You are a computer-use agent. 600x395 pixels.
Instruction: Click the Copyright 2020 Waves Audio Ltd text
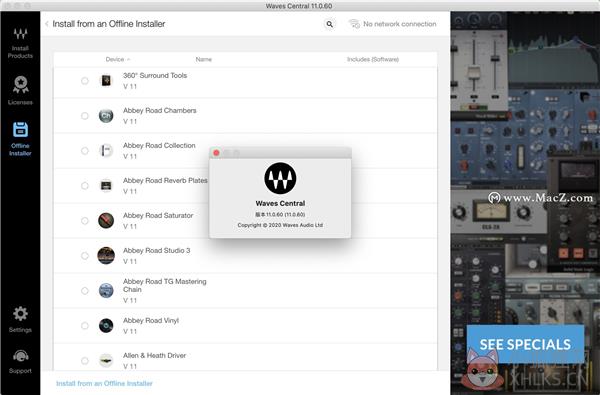280,225
